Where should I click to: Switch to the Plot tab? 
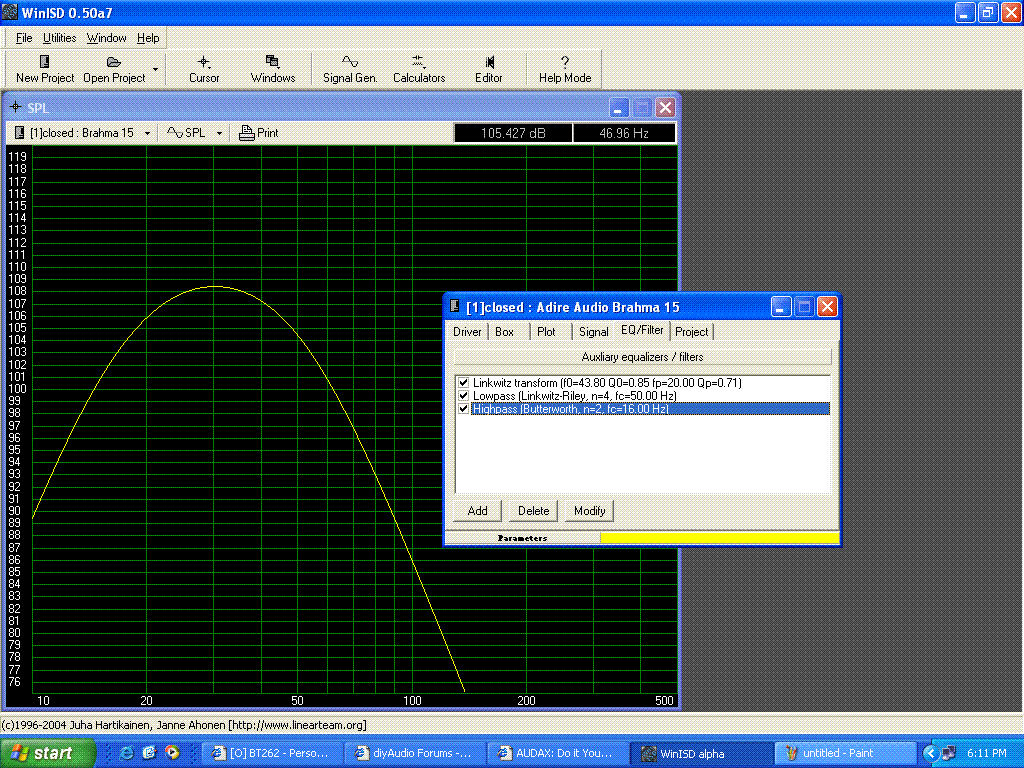tap(546, 332)
